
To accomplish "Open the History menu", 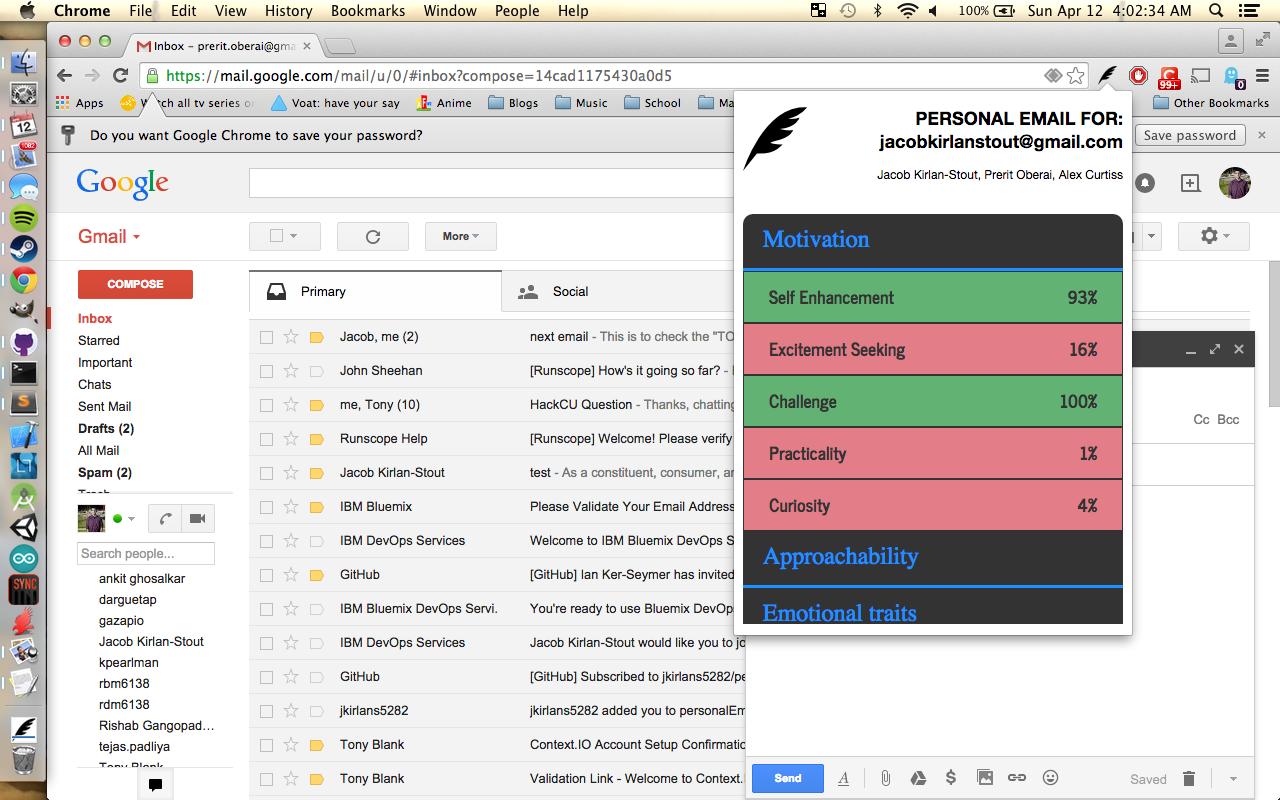I will click(x=289, y=11).
